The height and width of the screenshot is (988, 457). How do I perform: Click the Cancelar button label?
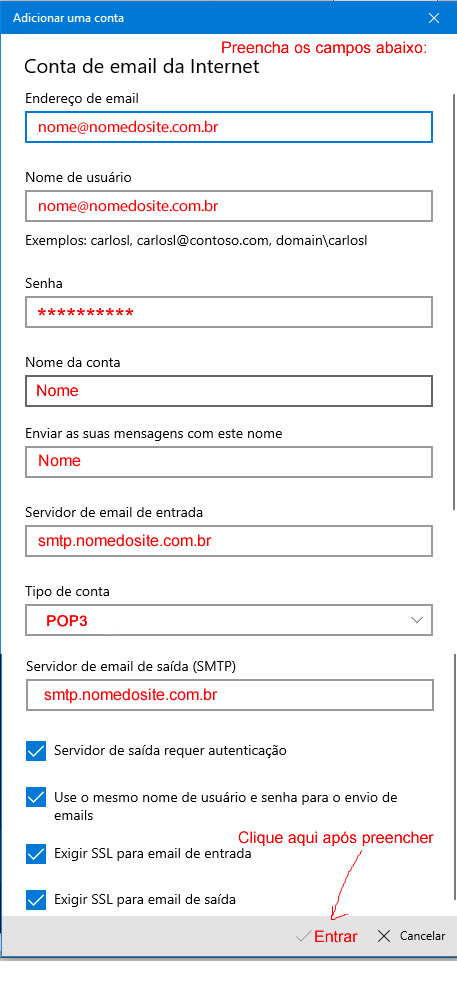pyautogui.click(x=422, y=936)
